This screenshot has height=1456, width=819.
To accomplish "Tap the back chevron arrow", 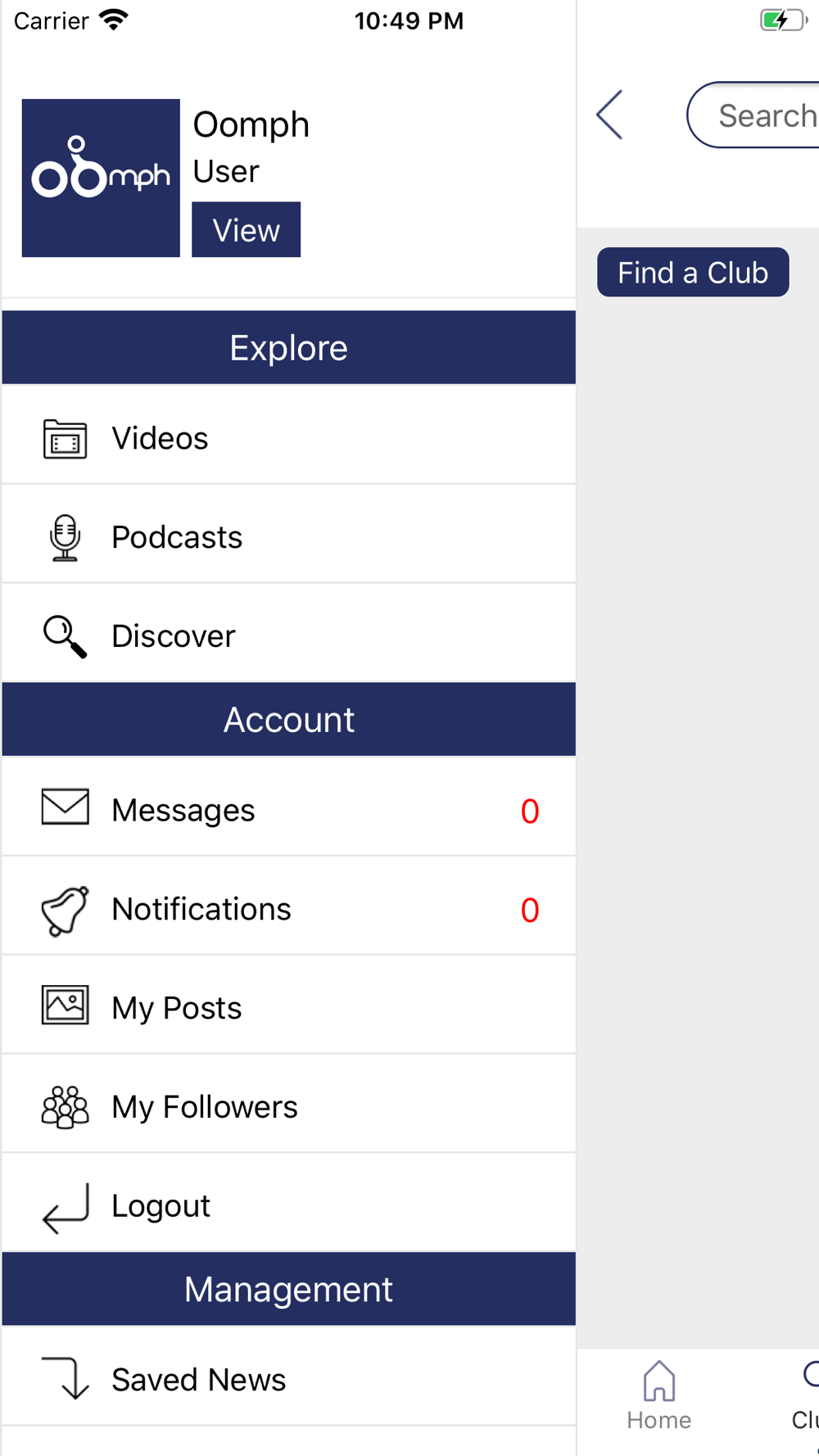I will tap(610, 115).
